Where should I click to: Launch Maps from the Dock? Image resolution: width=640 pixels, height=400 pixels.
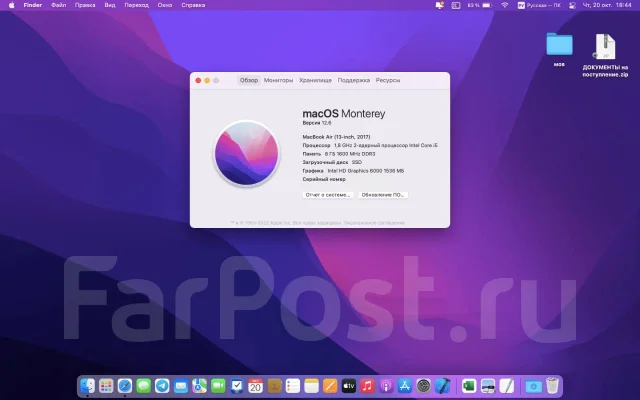[x=200, y=386]
